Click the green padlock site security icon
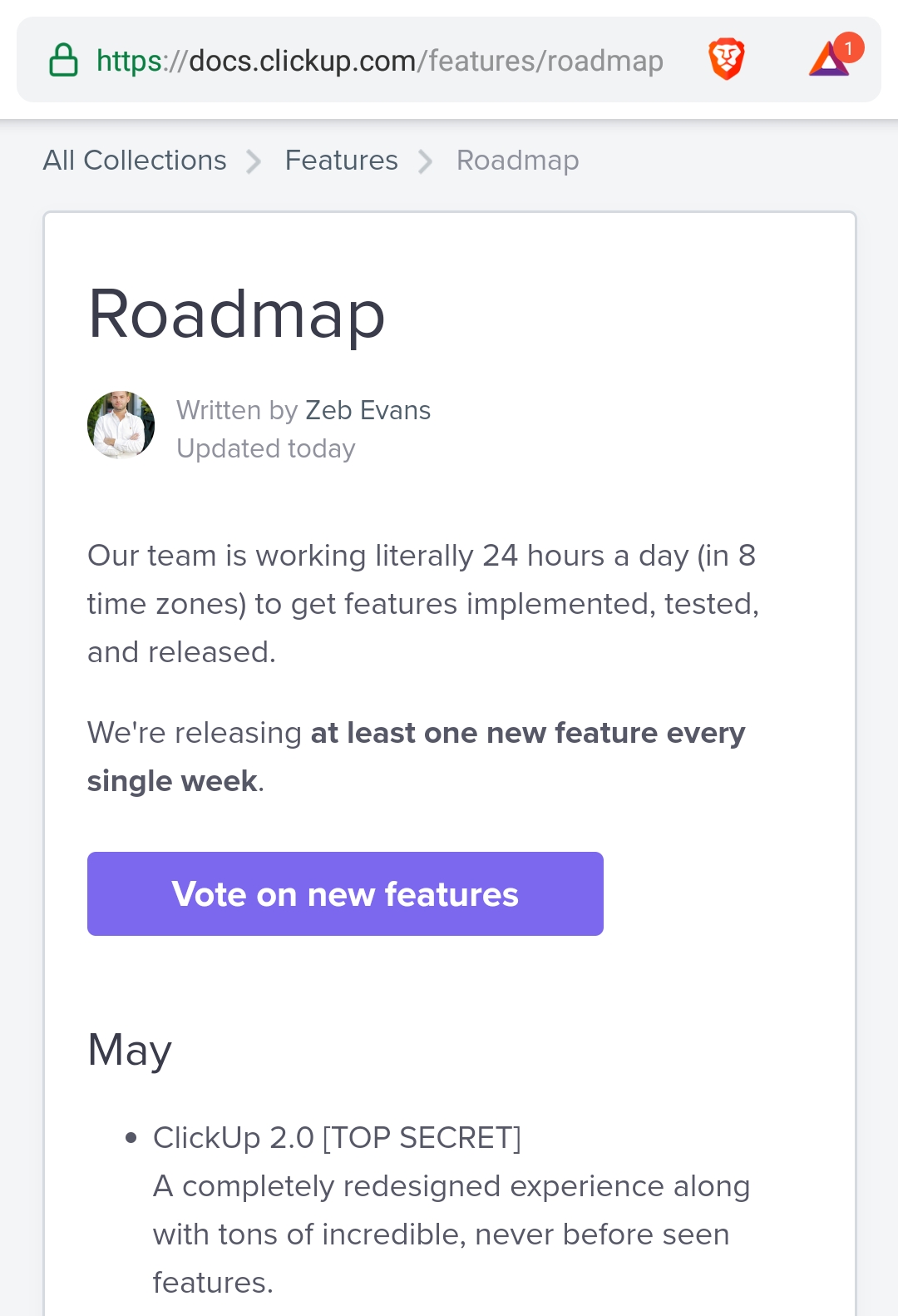Image resolution: width=898 pixels, height=1316 pixels. tap(63, 61)
